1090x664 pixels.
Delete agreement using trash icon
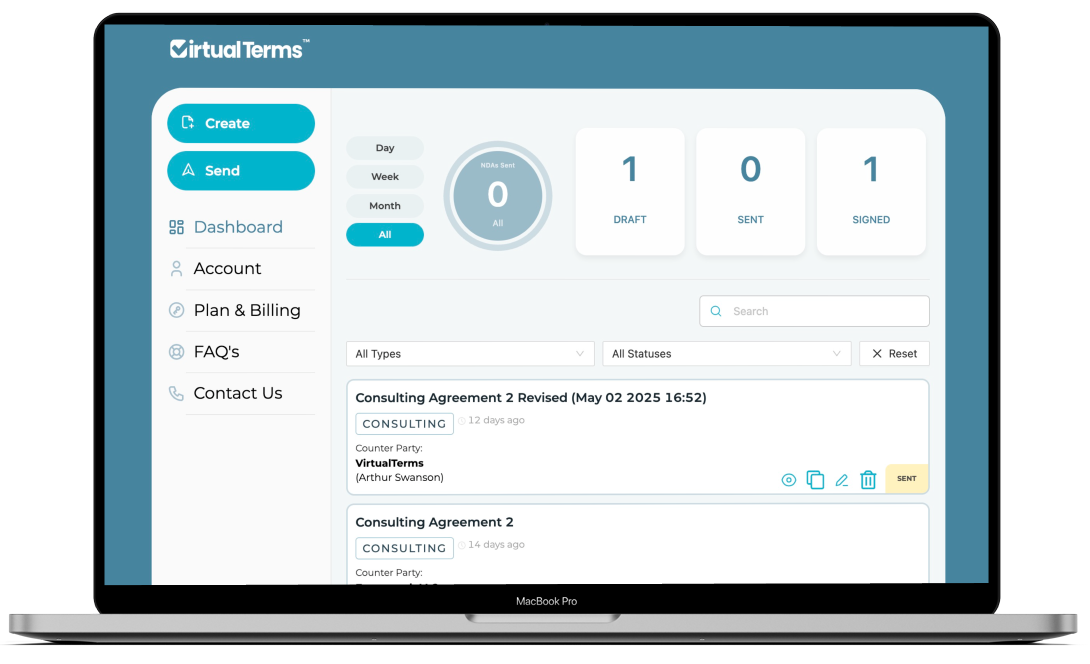[x=868, y=480]
